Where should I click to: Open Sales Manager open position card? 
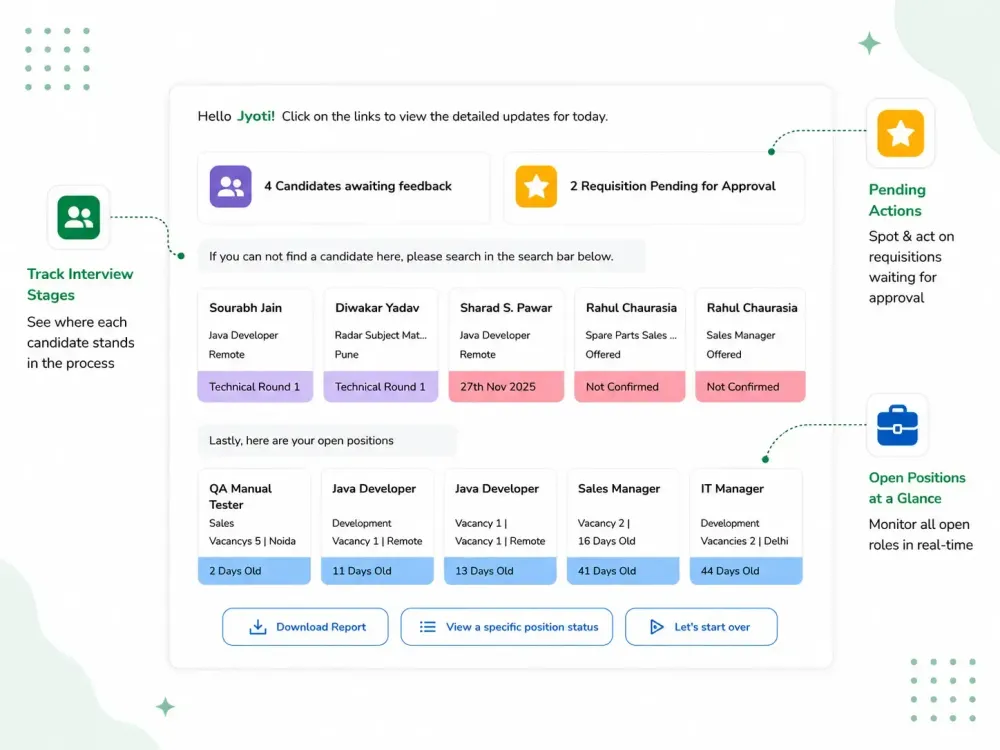[x=623, y=527]
